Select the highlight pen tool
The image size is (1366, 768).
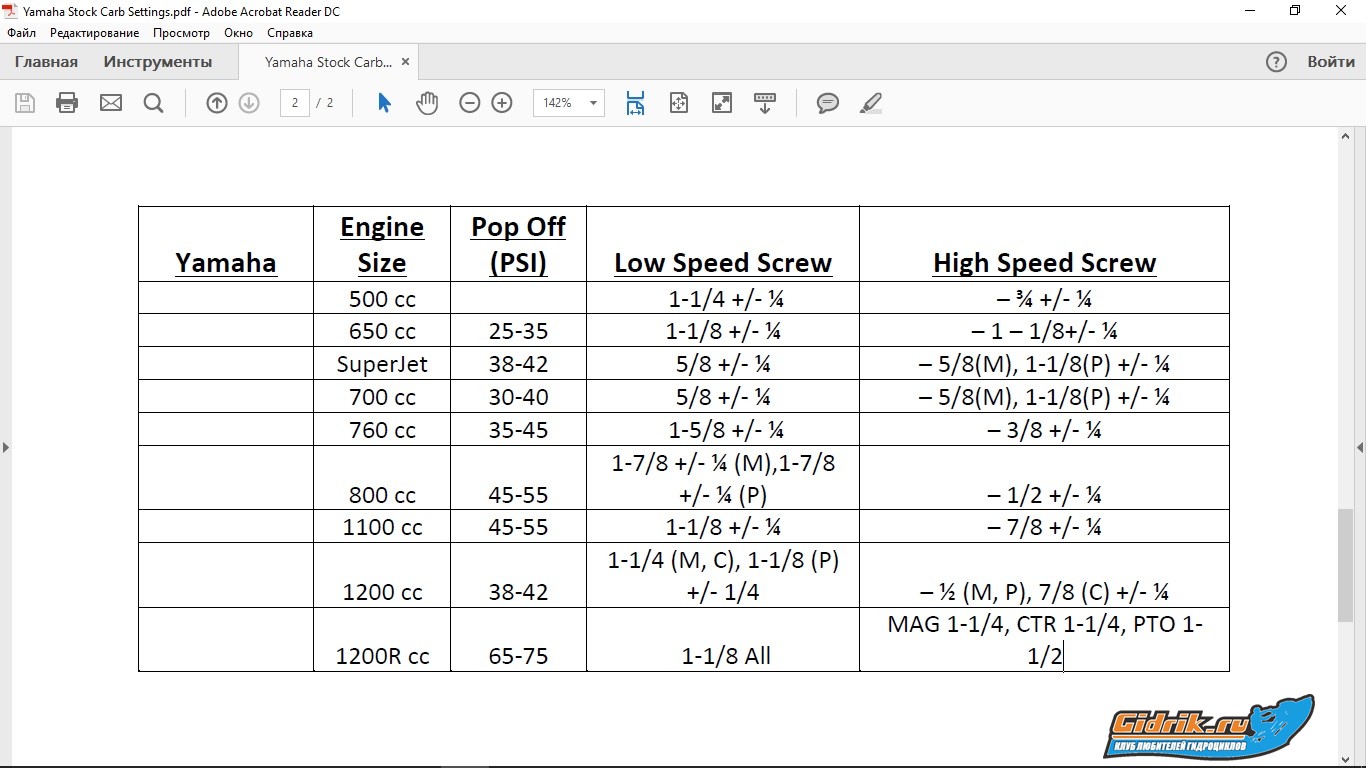point(870,103)
